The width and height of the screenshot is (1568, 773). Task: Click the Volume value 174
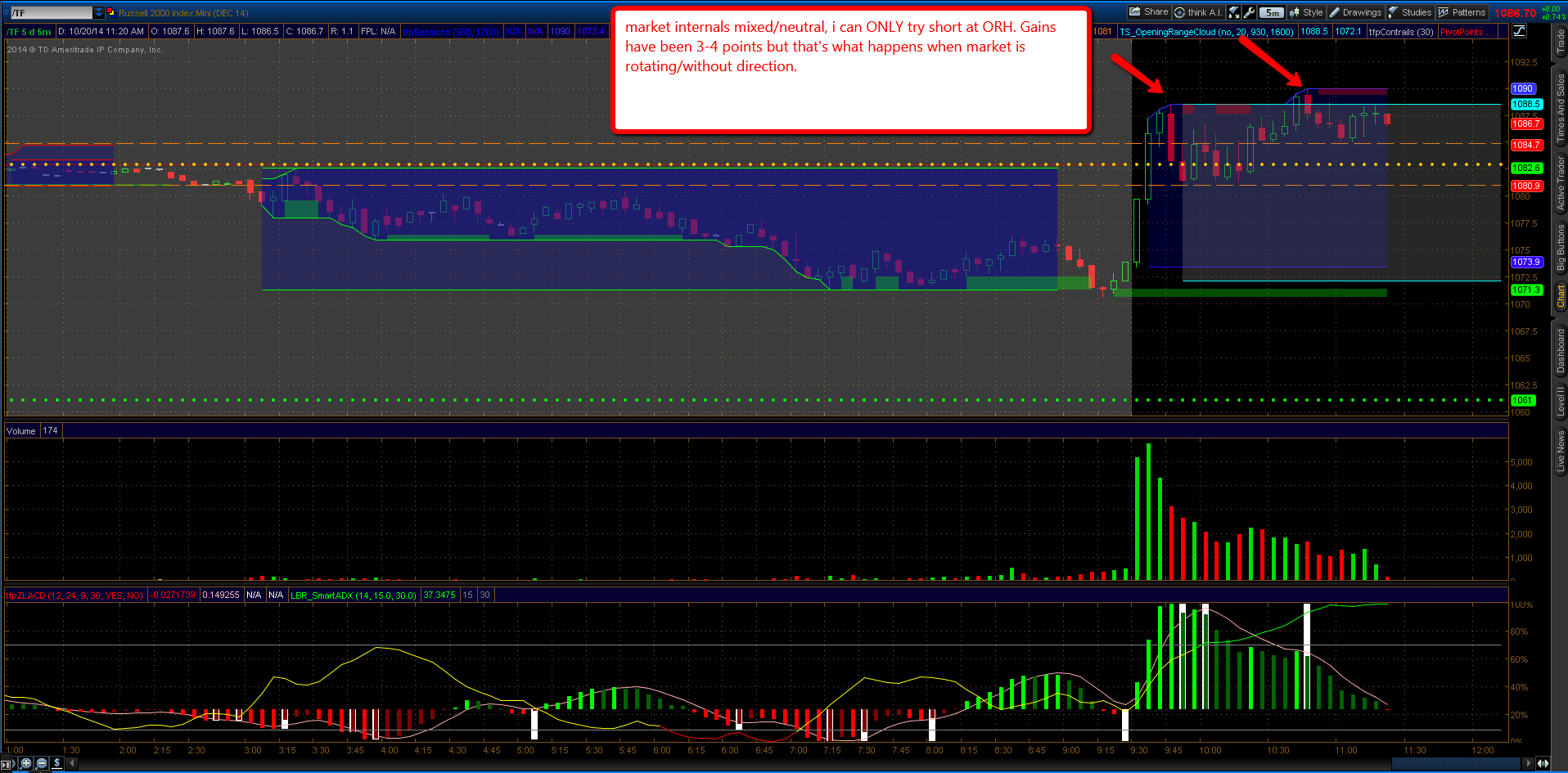tap(51, 431)
